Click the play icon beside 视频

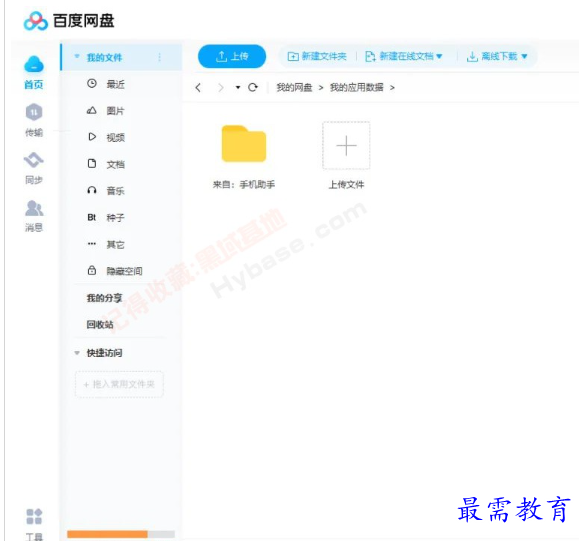coord(92,137)
